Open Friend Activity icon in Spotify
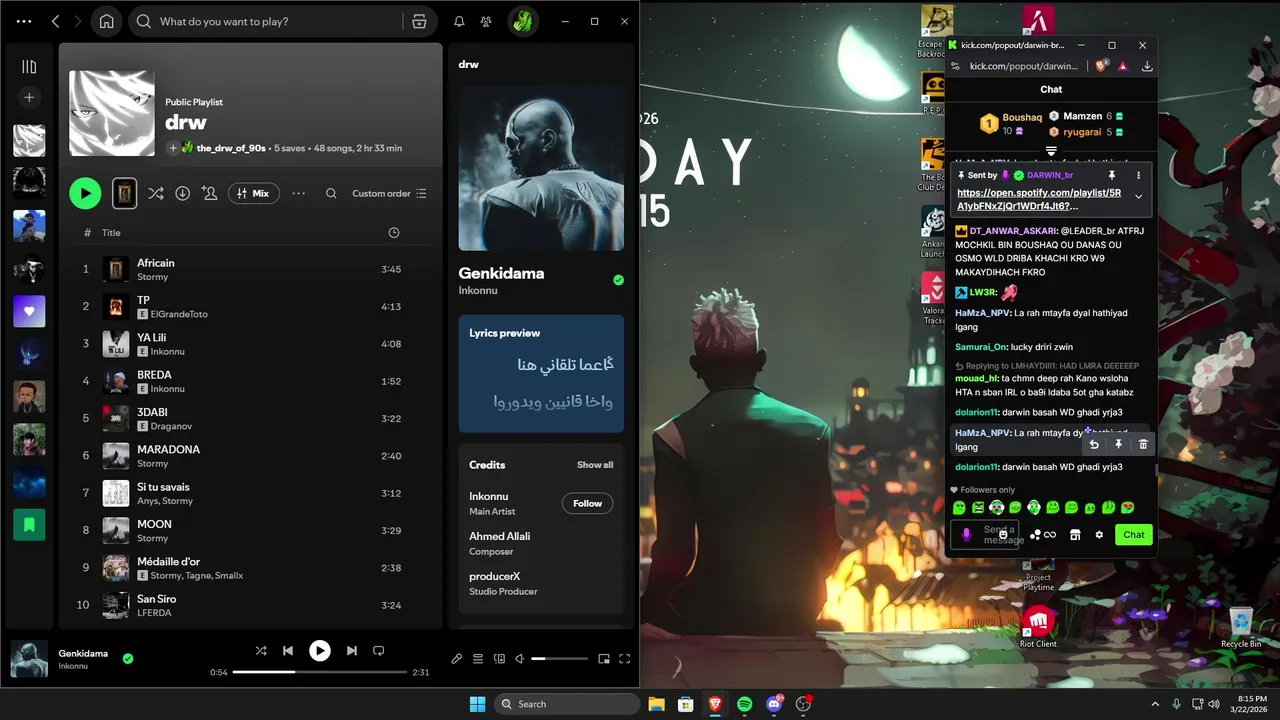 click(486, 21)
